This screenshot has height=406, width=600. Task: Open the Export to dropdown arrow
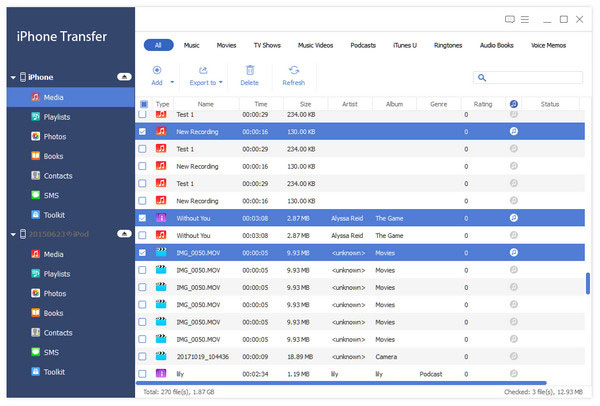[x=221, y=82]
